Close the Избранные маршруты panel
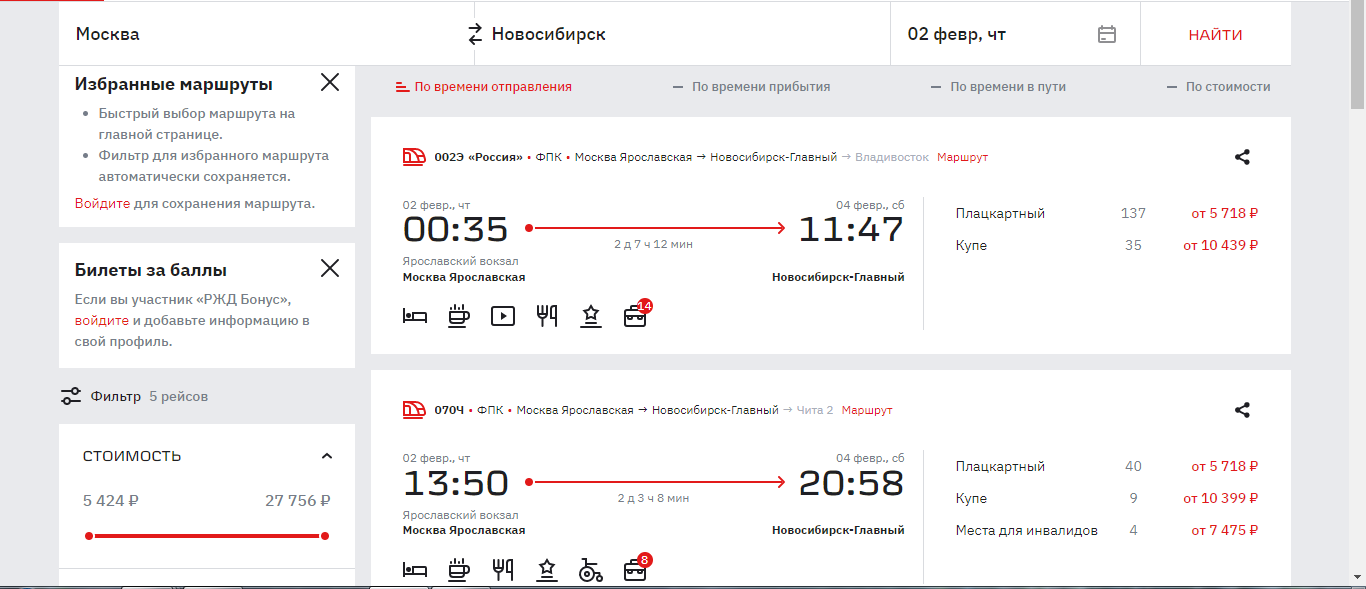 (x=330, y=83)
